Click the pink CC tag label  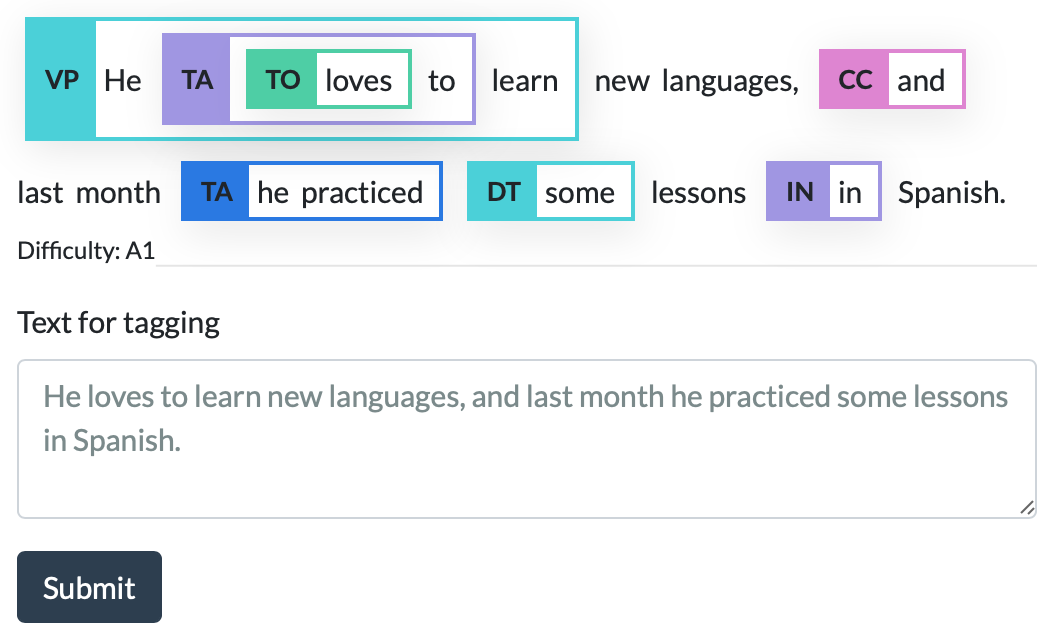[856, 80]
